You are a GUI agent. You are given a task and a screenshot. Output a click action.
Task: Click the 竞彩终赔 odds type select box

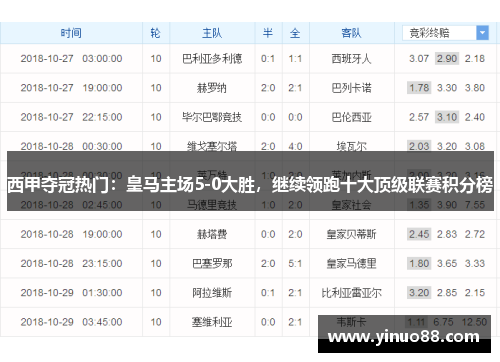445,33
